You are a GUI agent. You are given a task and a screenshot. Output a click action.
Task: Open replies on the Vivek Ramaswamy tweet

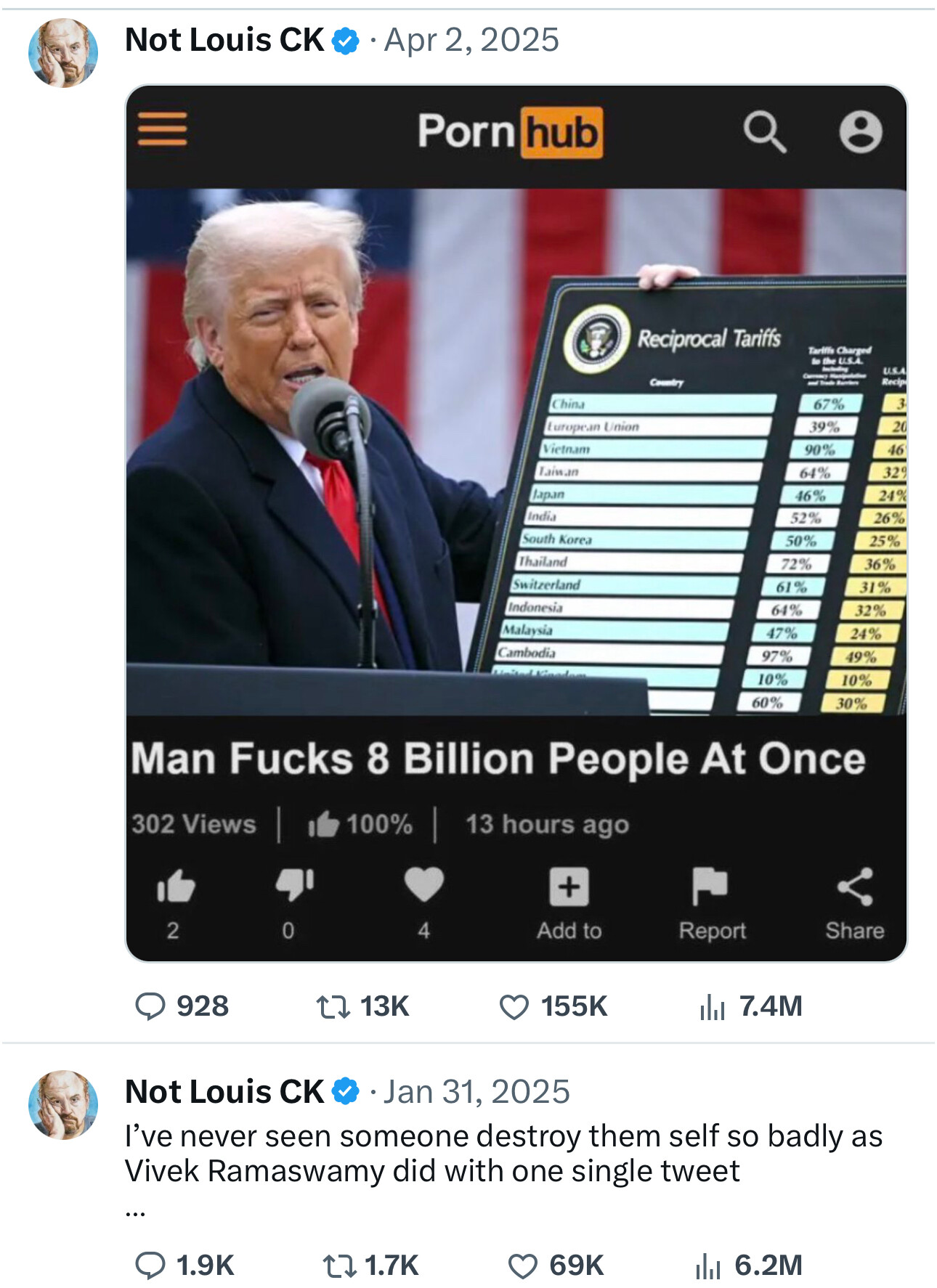tap(151, 1265)
